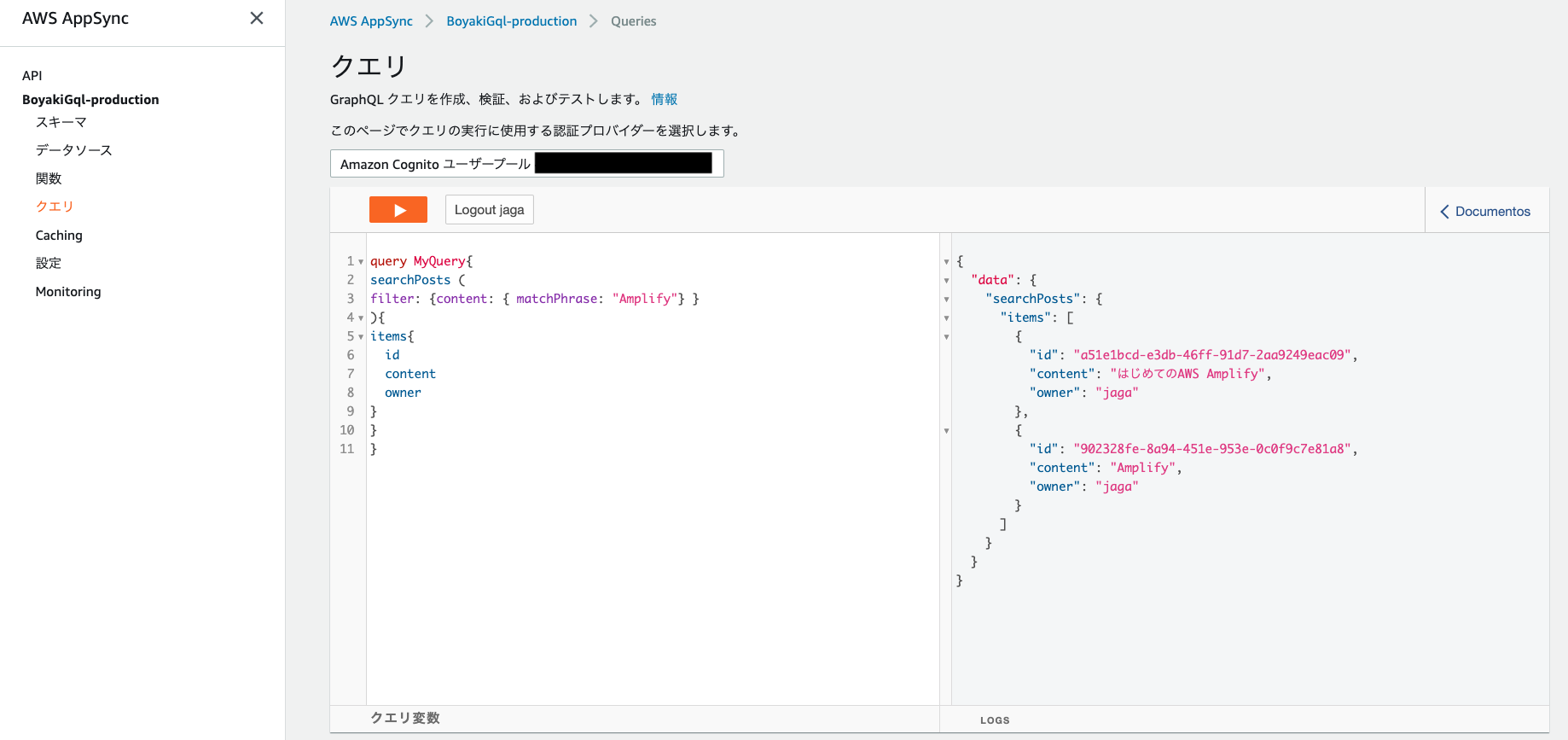Collapse the first result item fold arrow
This screenshot has height=740, width=1568.
point(946,337)
